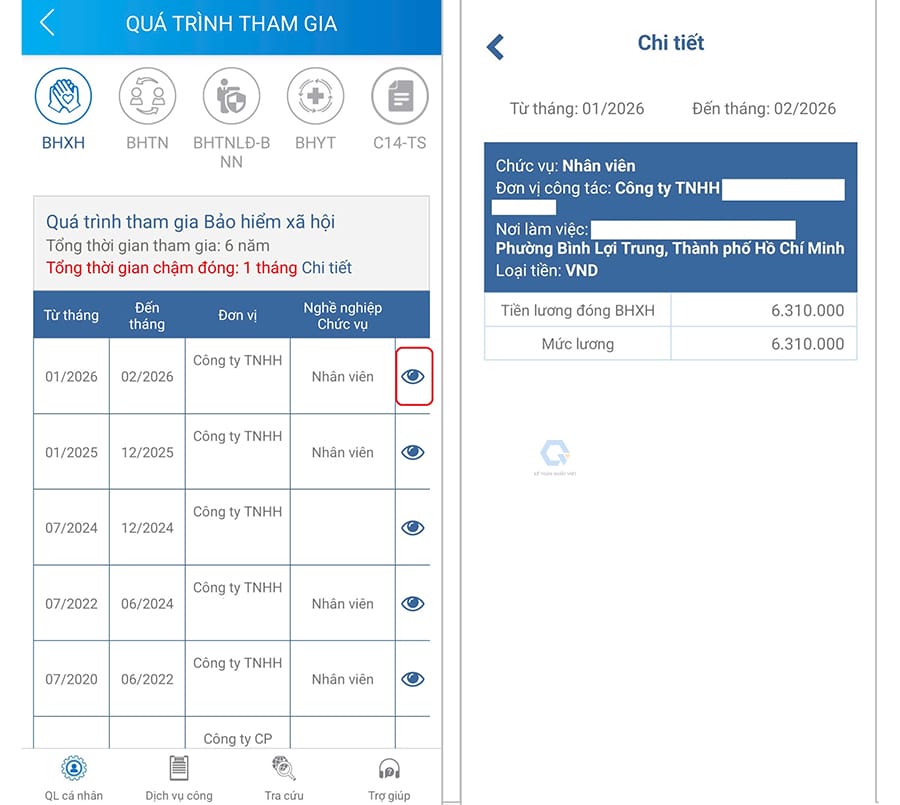This screenshot has width=900, height=805.
Task: View details for 07/2020 to 06/2022 row
Action: pyautogui.click(x=413, y=679)
